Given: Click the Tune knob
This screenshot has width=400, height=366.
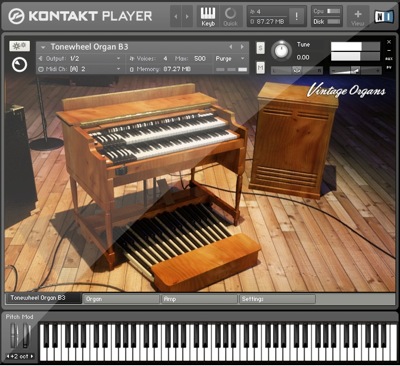Looking at the screenshot, I should click(x=281, y=51).
